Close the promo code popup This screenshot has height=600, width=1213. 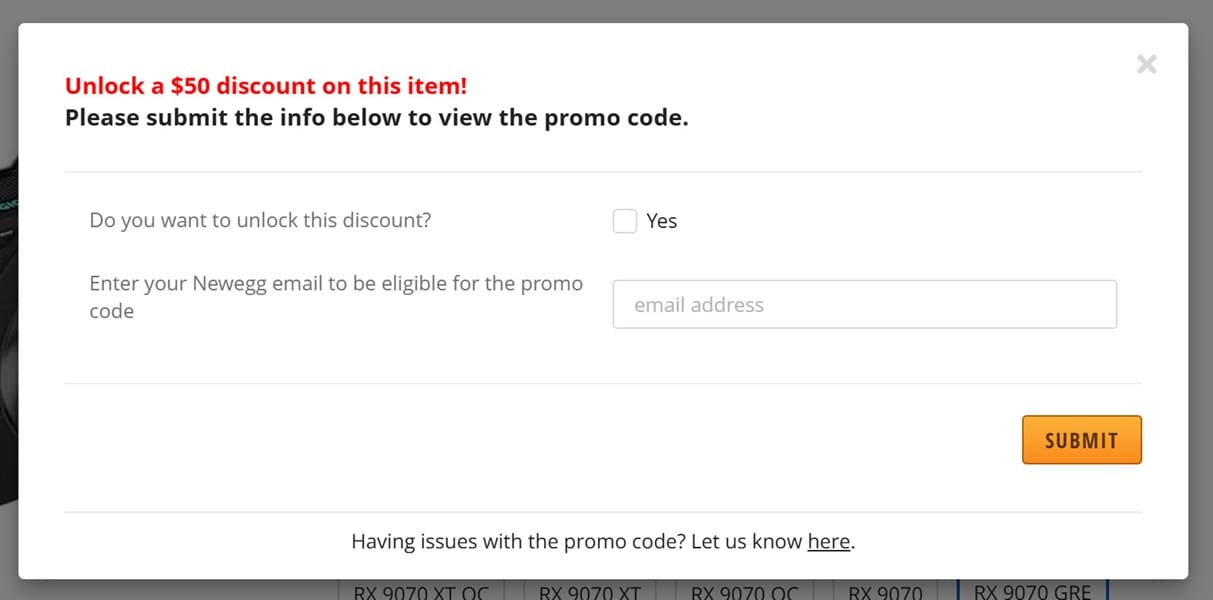click(x=1147, y=64)
